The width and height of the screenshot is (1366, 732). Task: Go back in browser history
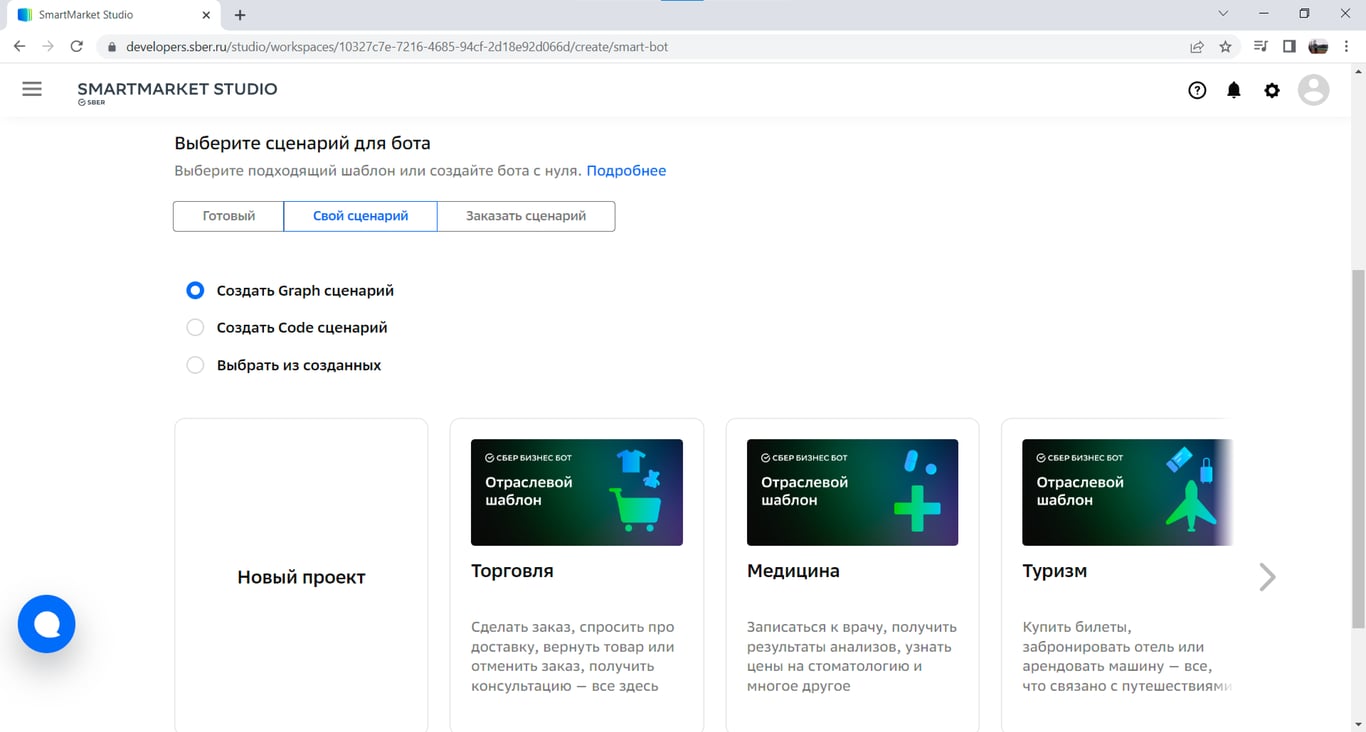coord(19,46)
